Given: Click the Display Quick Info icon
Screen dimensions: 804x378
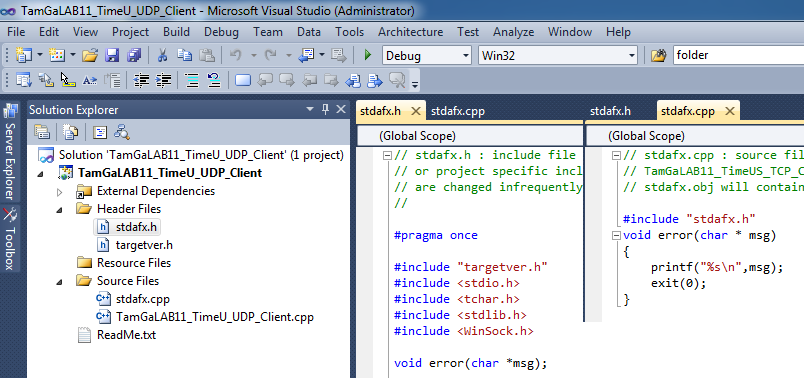Looking at the screenshot, I should tap(68, 80).
